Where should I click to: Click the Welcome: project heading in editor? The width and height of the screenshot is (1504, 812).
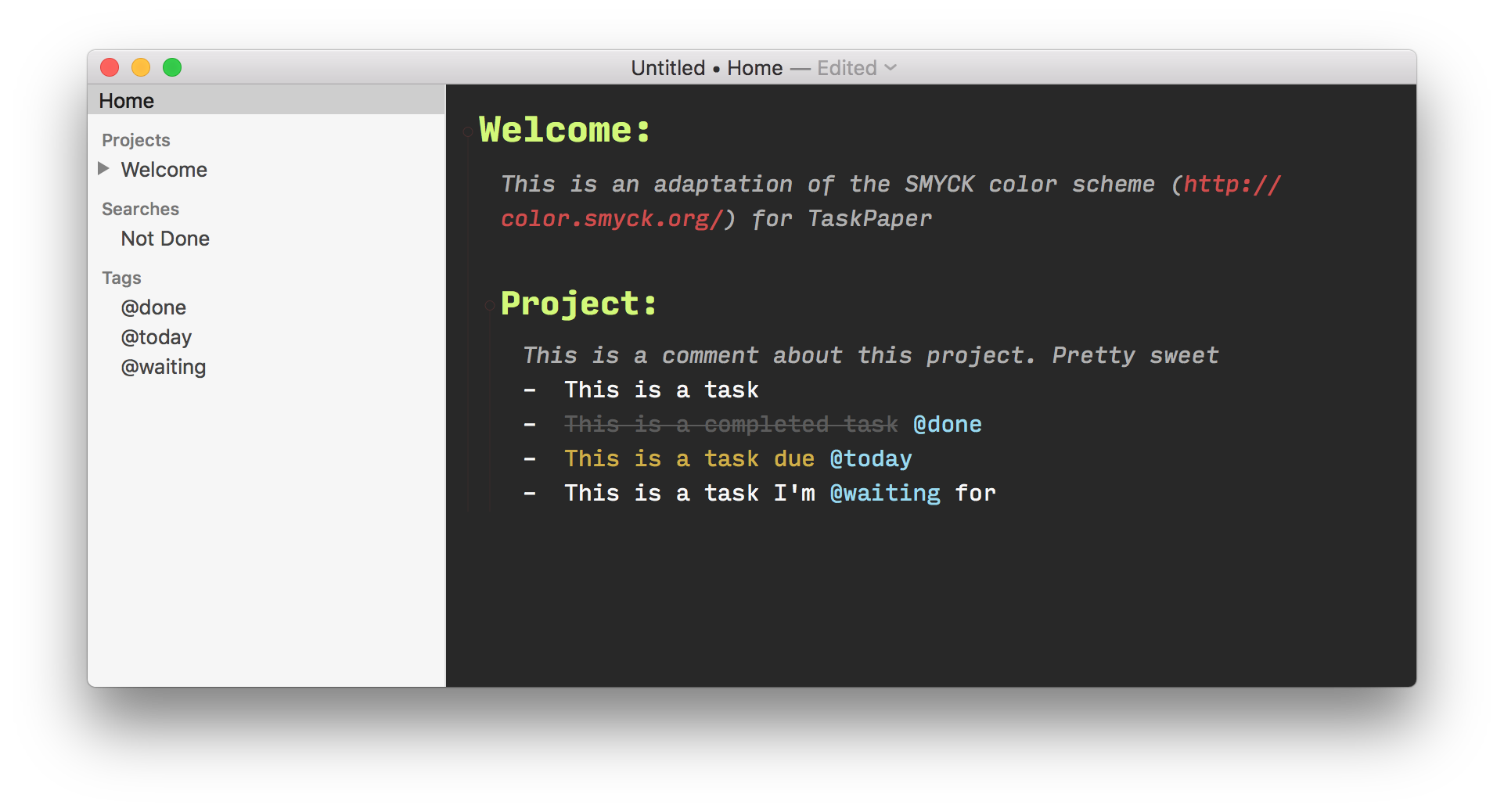pyautogui.click(x=564, y=130)
